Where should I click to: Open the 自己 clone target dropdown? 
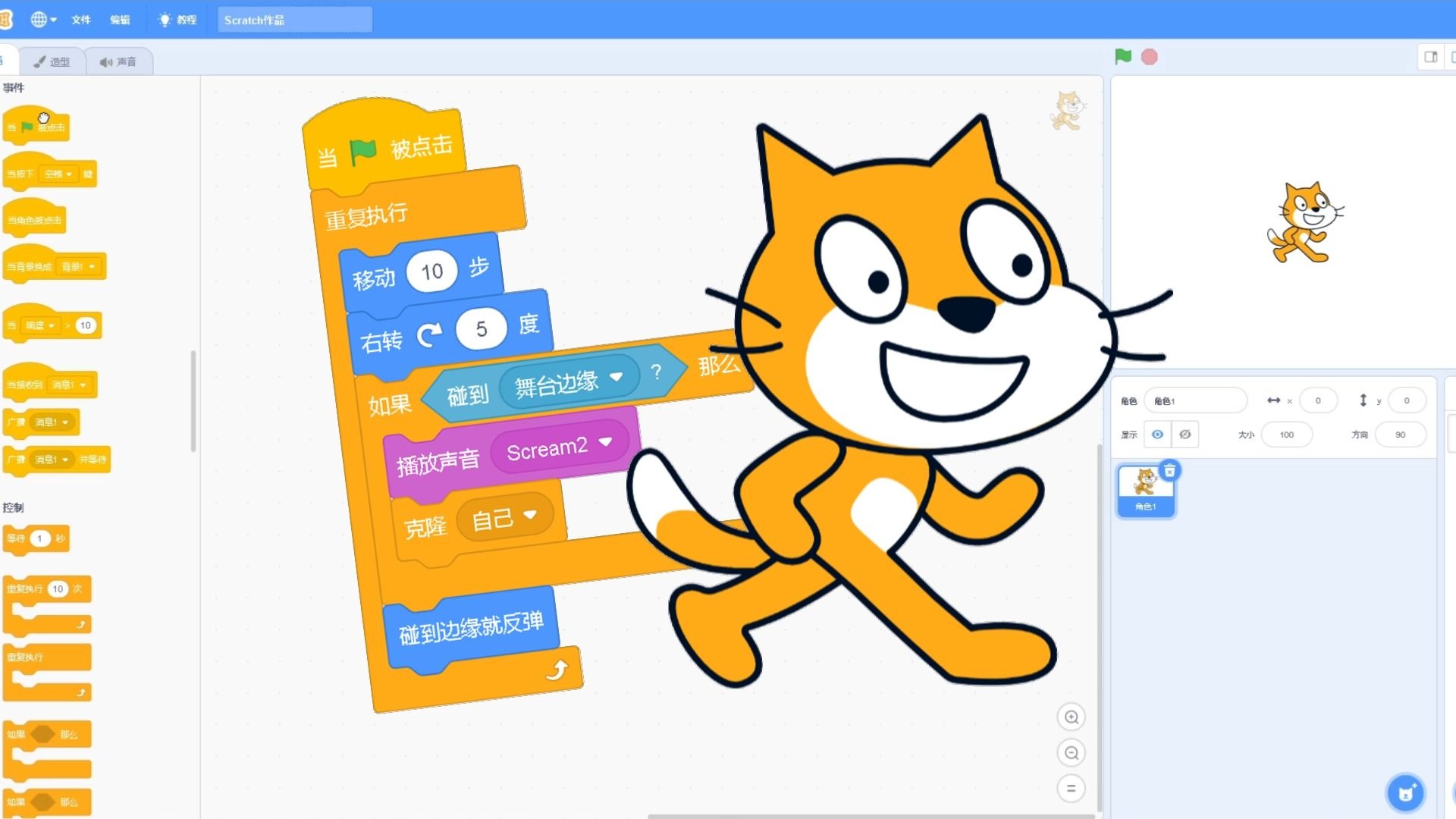tap(530, 514)
